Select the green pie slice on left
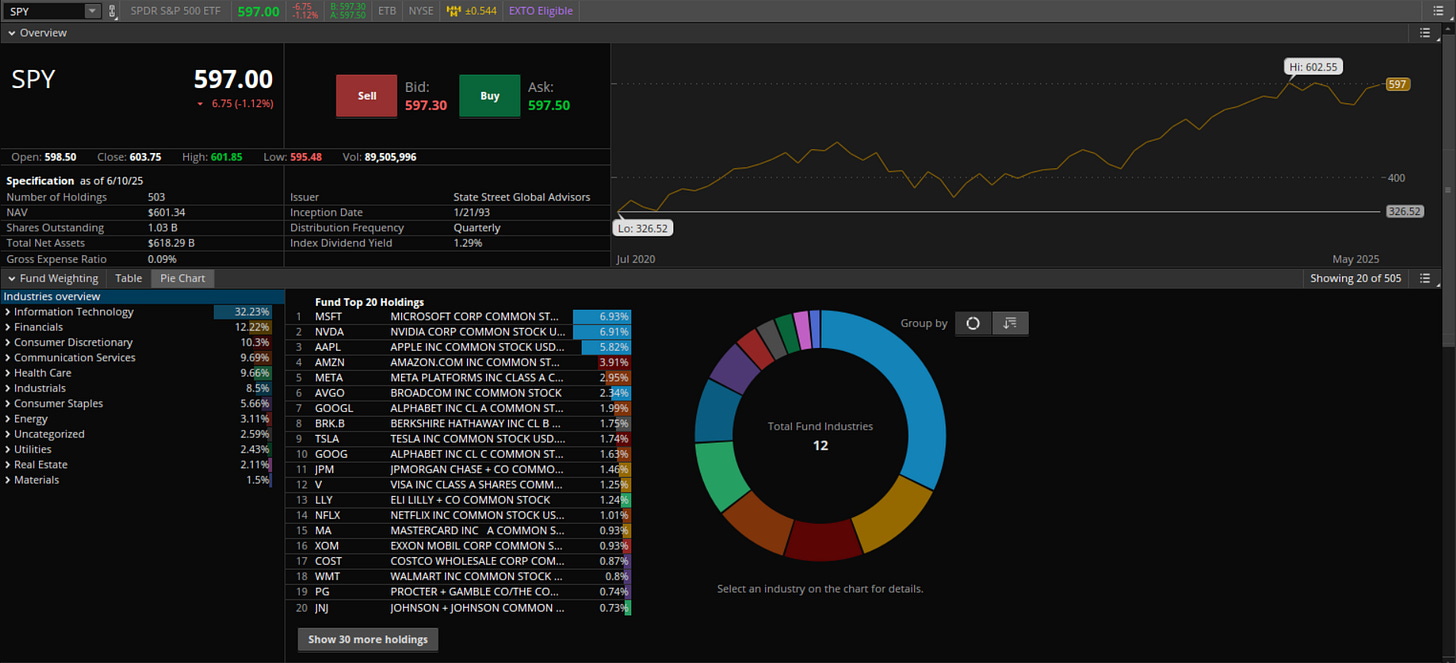Screen dimensions: 1456x663 [x=722, y=475]
